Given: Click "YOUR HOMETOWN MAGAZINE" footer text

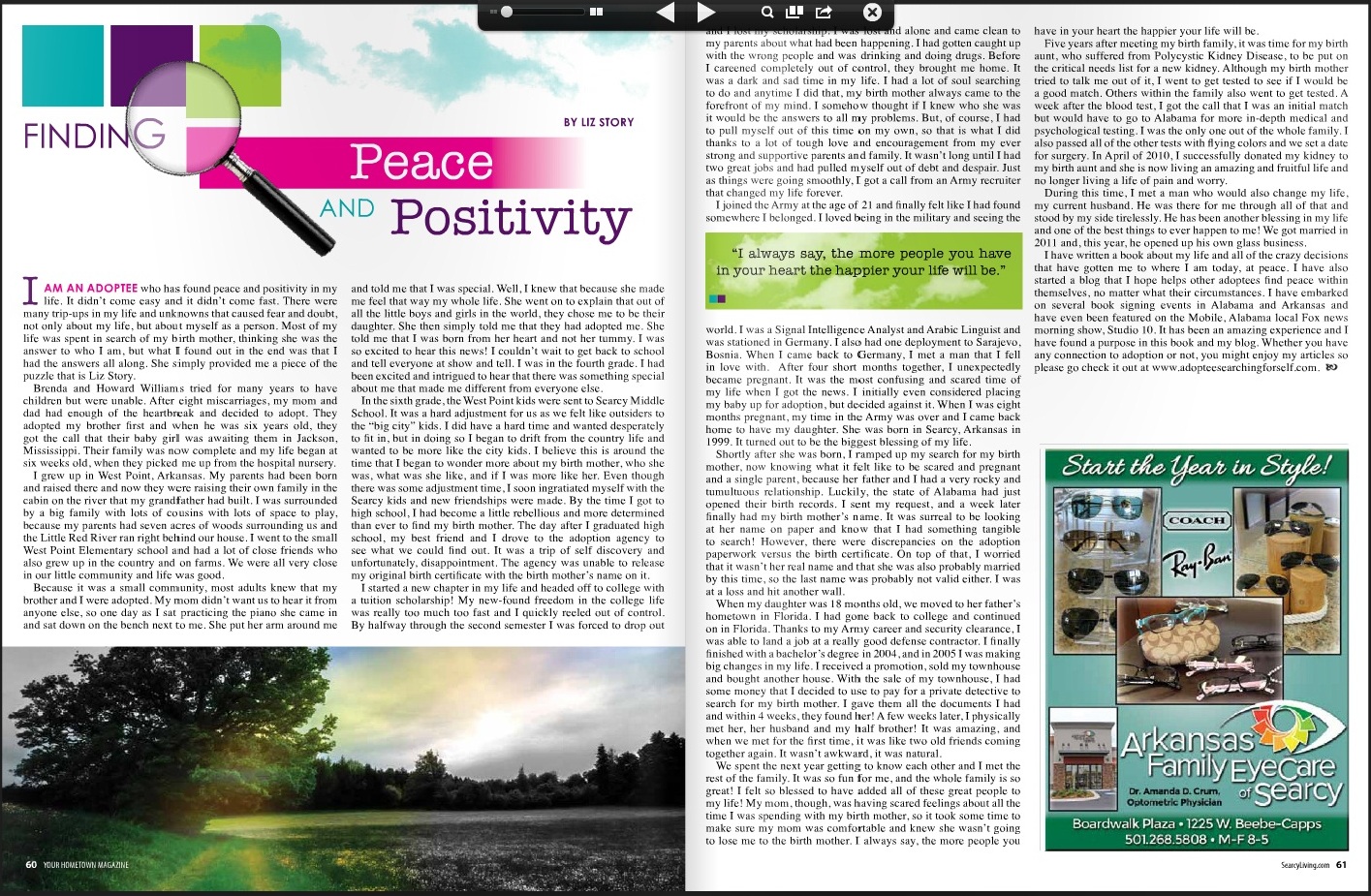Looking at the screenshot, I should (x=86, y=865).
